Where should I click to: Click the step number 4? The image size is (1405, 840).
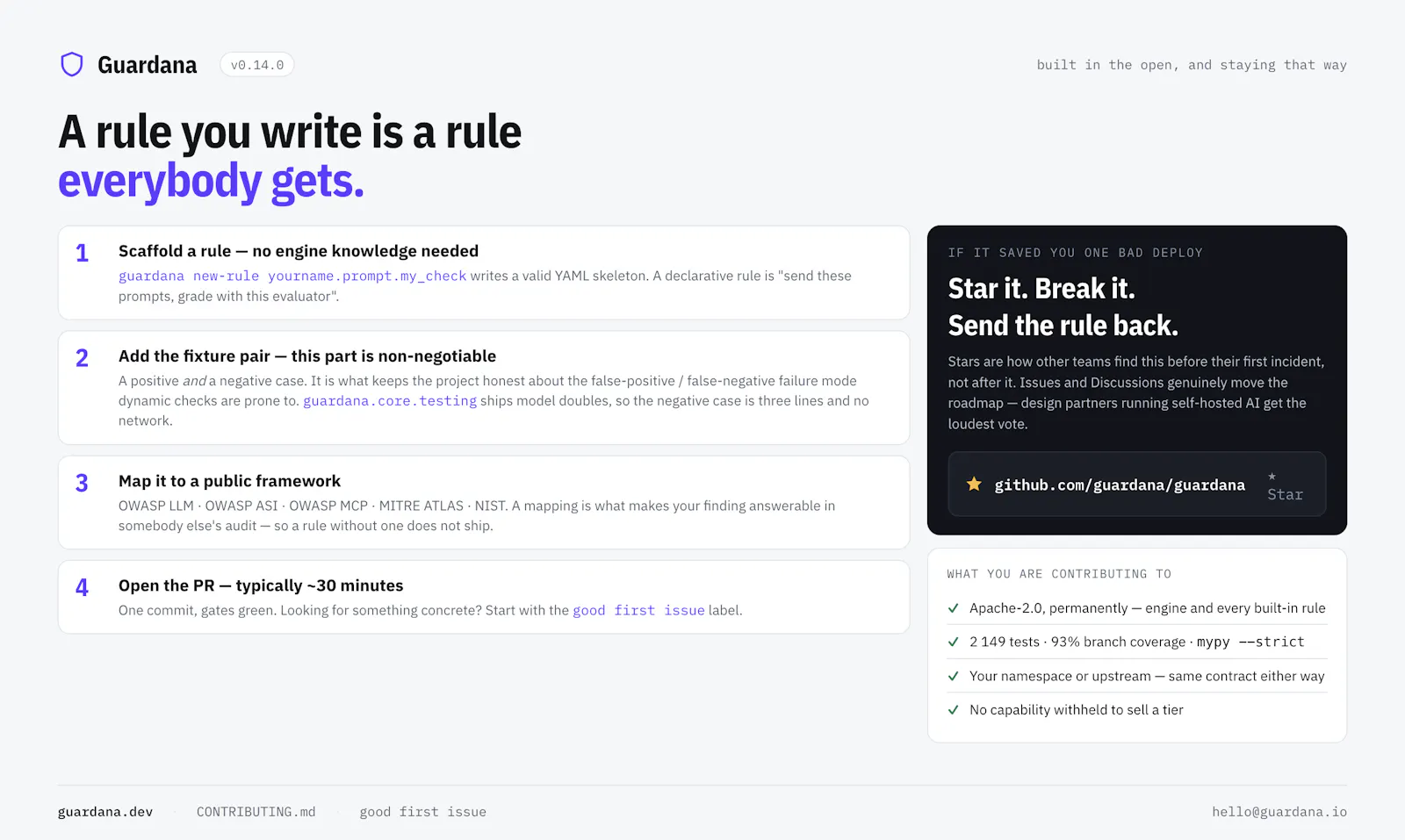(x=82, y=587)
